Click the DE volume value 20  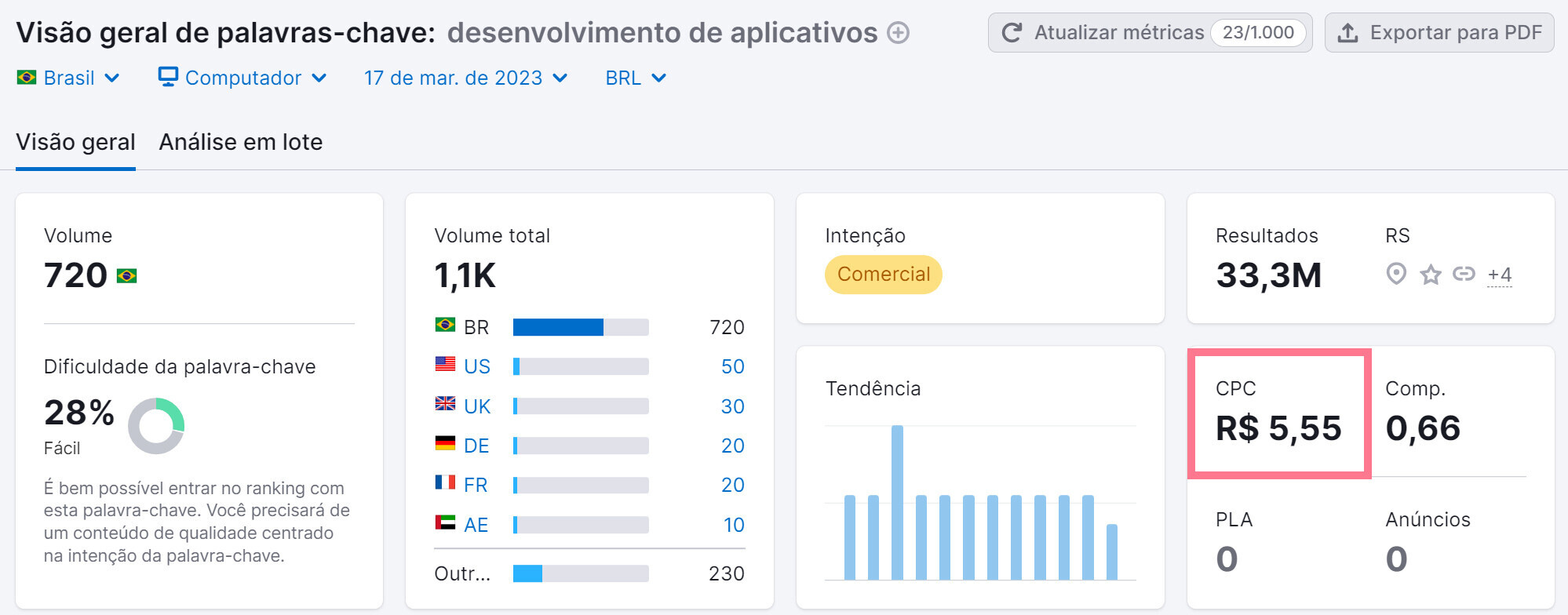[x=732, y=446]
